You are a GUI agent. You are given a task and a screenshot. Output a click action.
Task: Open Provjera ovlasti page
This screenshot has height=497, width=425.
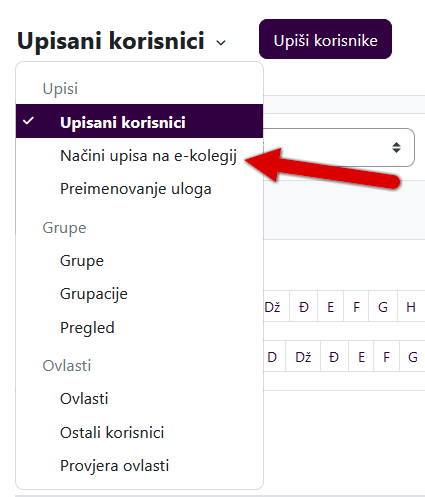click(x=114, y=466)
